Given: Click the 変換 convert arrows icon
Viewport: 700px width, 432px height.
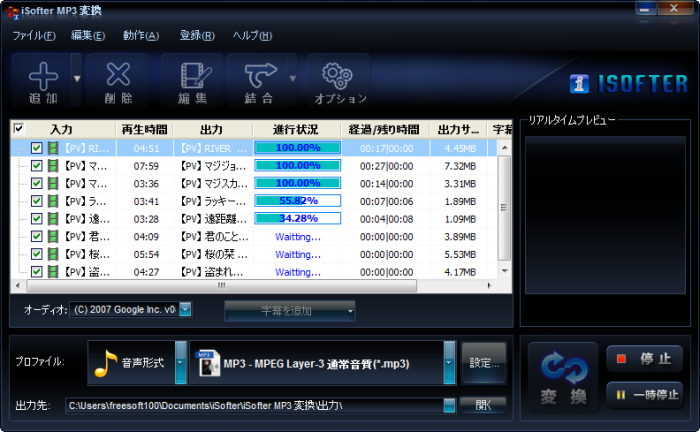Looking at the screenshot, I should click(x=563, y=368).
